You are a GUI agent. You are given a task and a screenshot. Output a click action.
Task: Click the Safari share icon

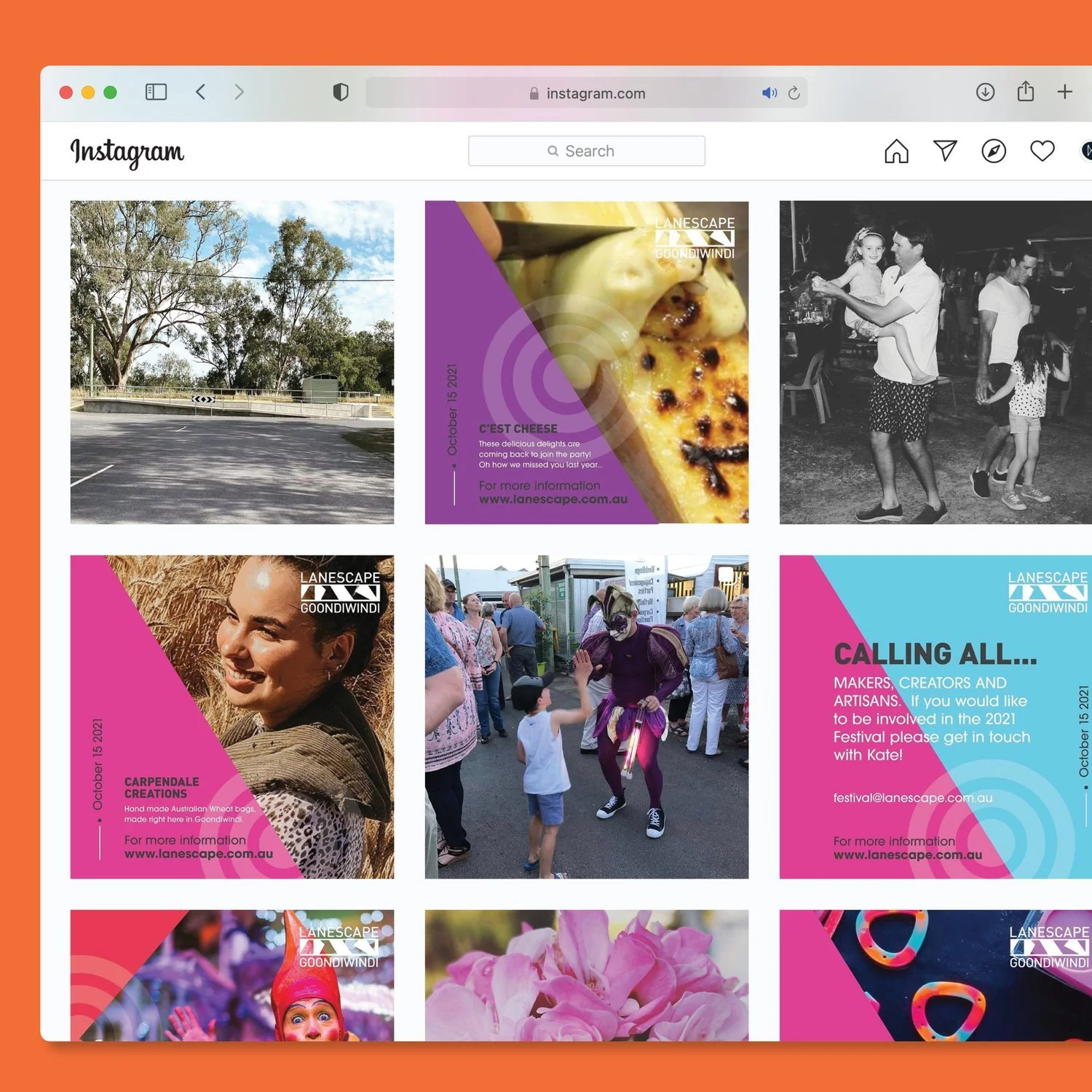[1026, 91]
